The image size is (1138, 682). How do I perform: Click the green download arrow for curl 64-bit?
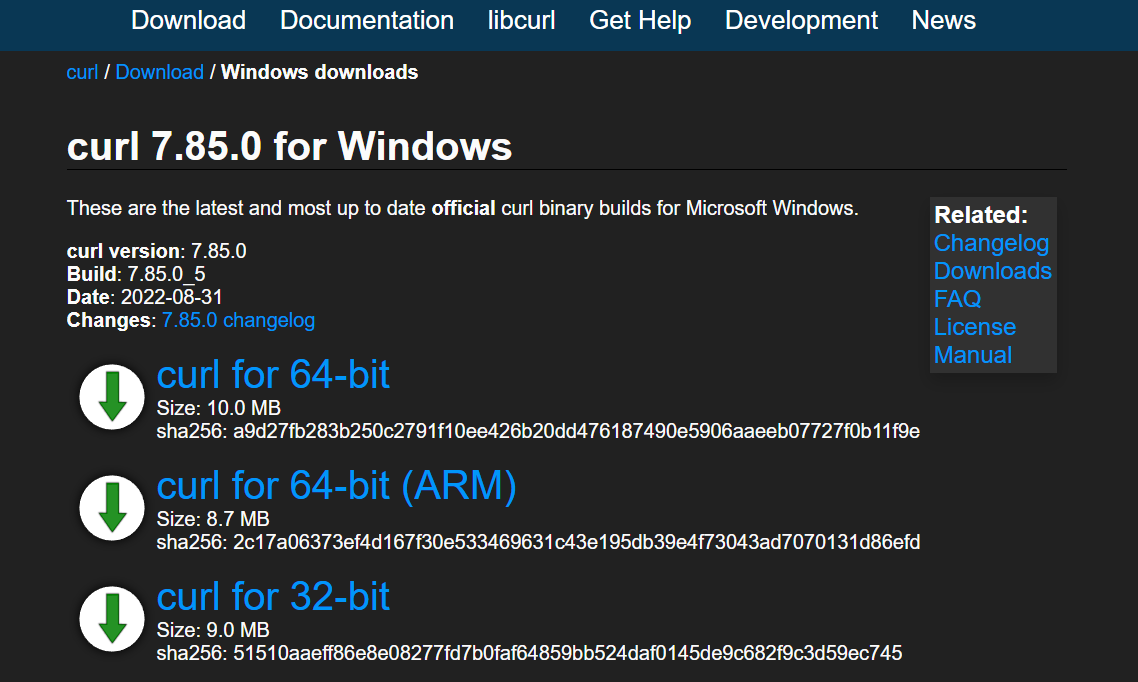pyautogui.click(x=112, y=397)
